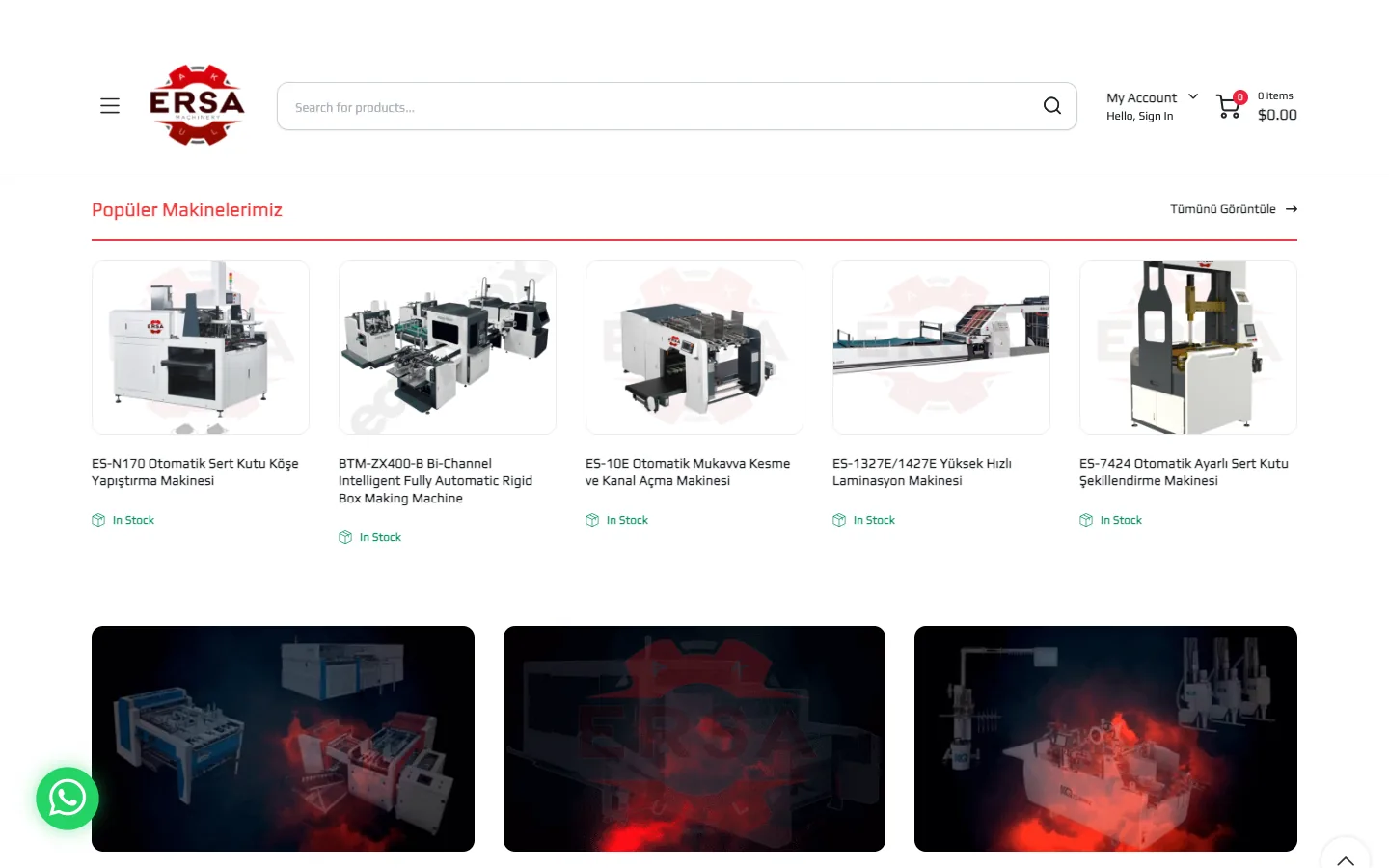Screen dimensions: 1389x868
Task: Open ES-10E Otomatik Mukavva Kesme product link
Action: 688,472
